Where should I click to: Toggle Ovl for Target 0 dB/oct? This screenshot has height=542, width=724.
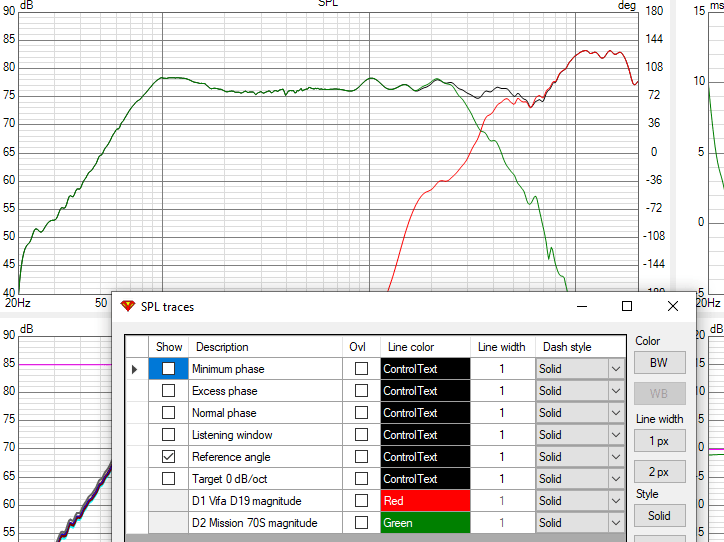click(361, 478)
